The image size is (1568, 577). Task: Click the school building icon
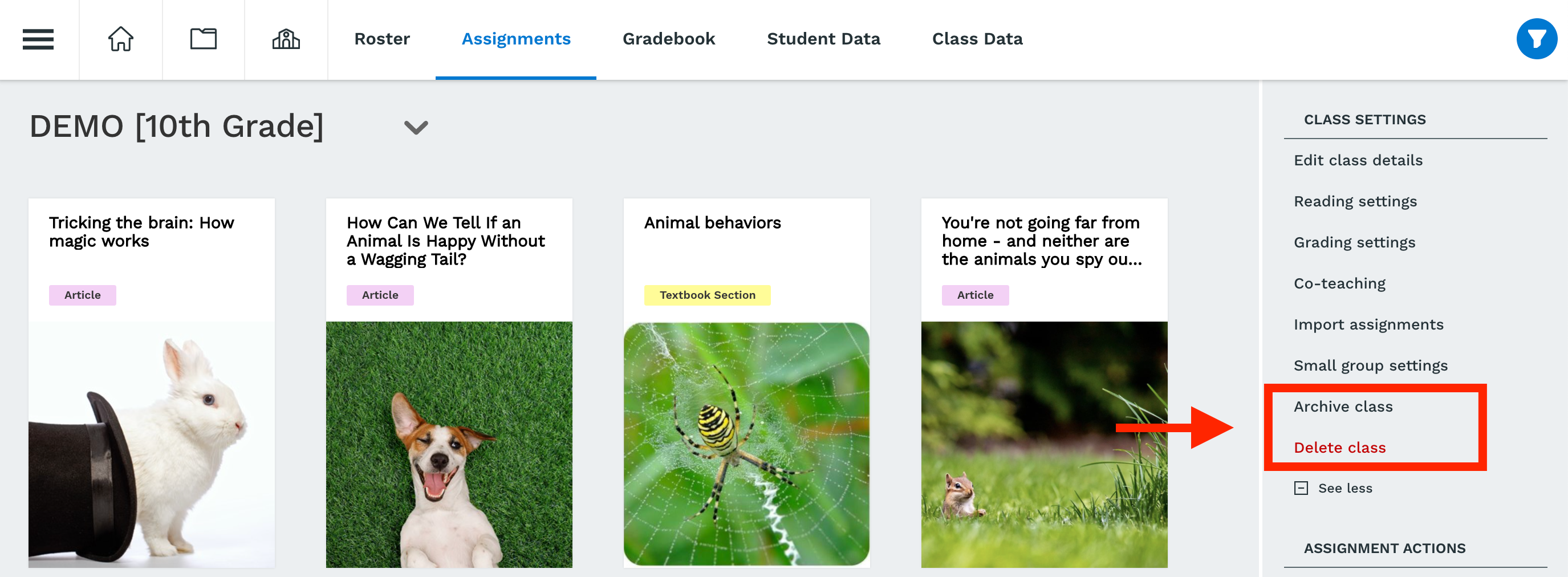pyautogui.click(x=286, y=39)
